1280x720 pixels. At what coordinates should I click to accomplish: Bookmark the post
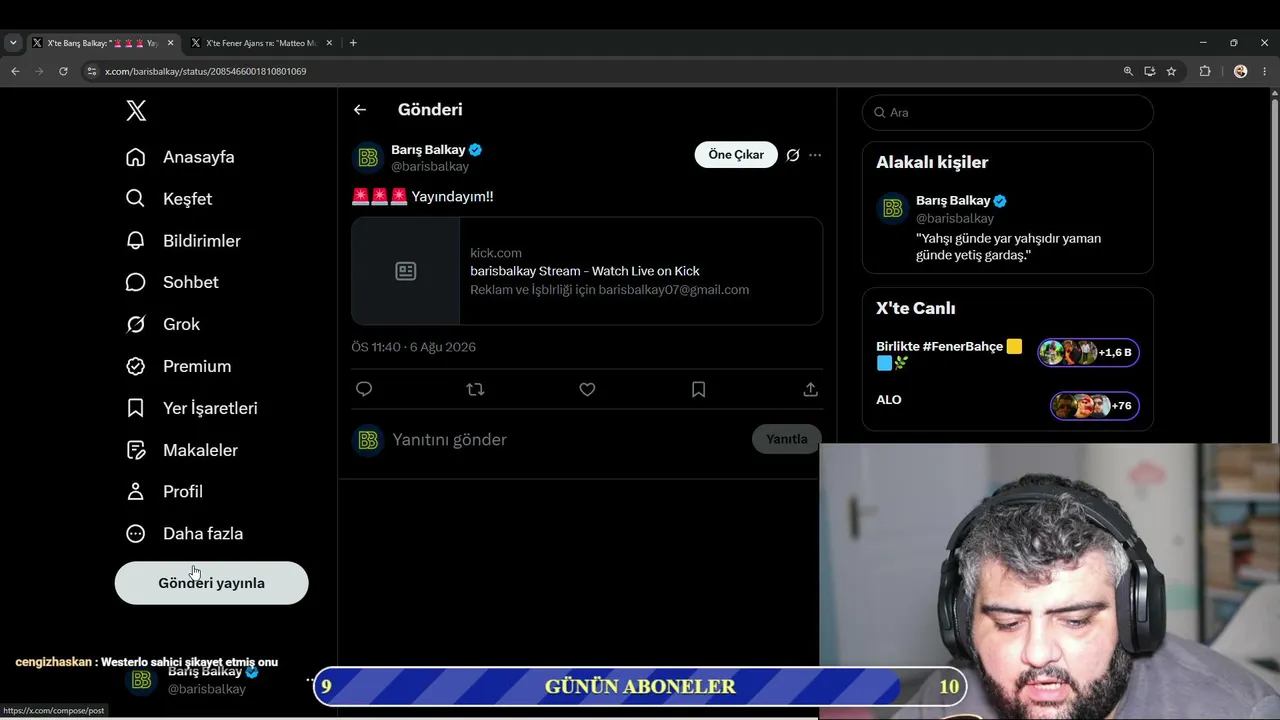(699, 389)
